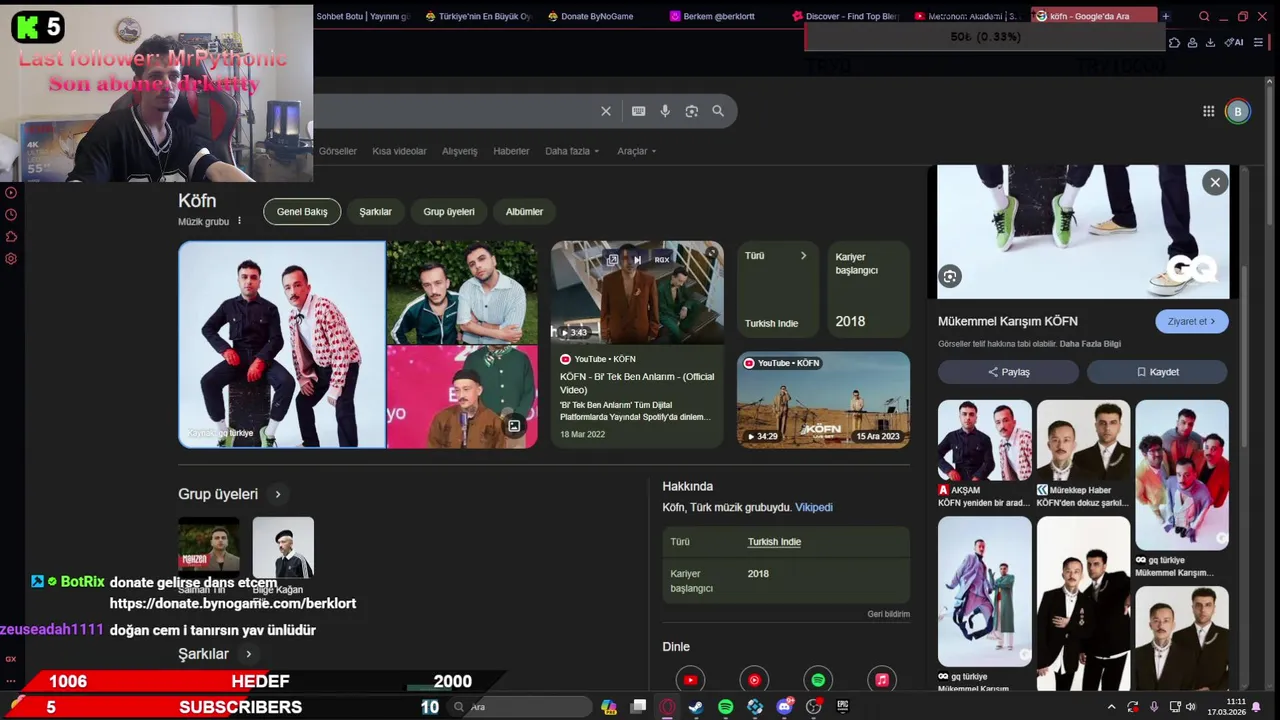Image resolution: width=1280 pixels, height=720 pixels.
Task: Open browser easy setup menu icon
Action: 1258,42
